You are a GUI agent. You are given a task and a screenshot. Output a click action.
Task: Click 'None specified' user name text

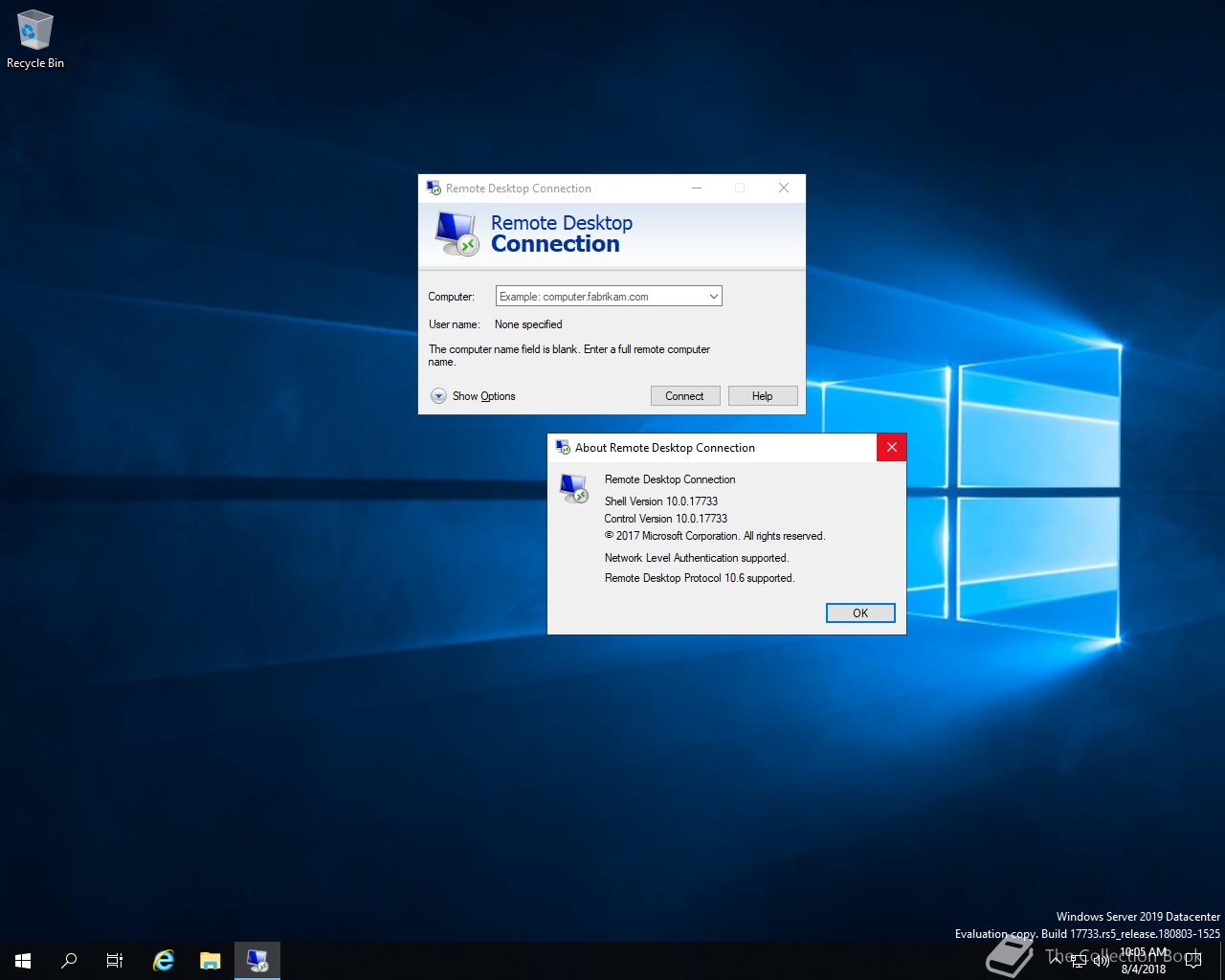528,324
